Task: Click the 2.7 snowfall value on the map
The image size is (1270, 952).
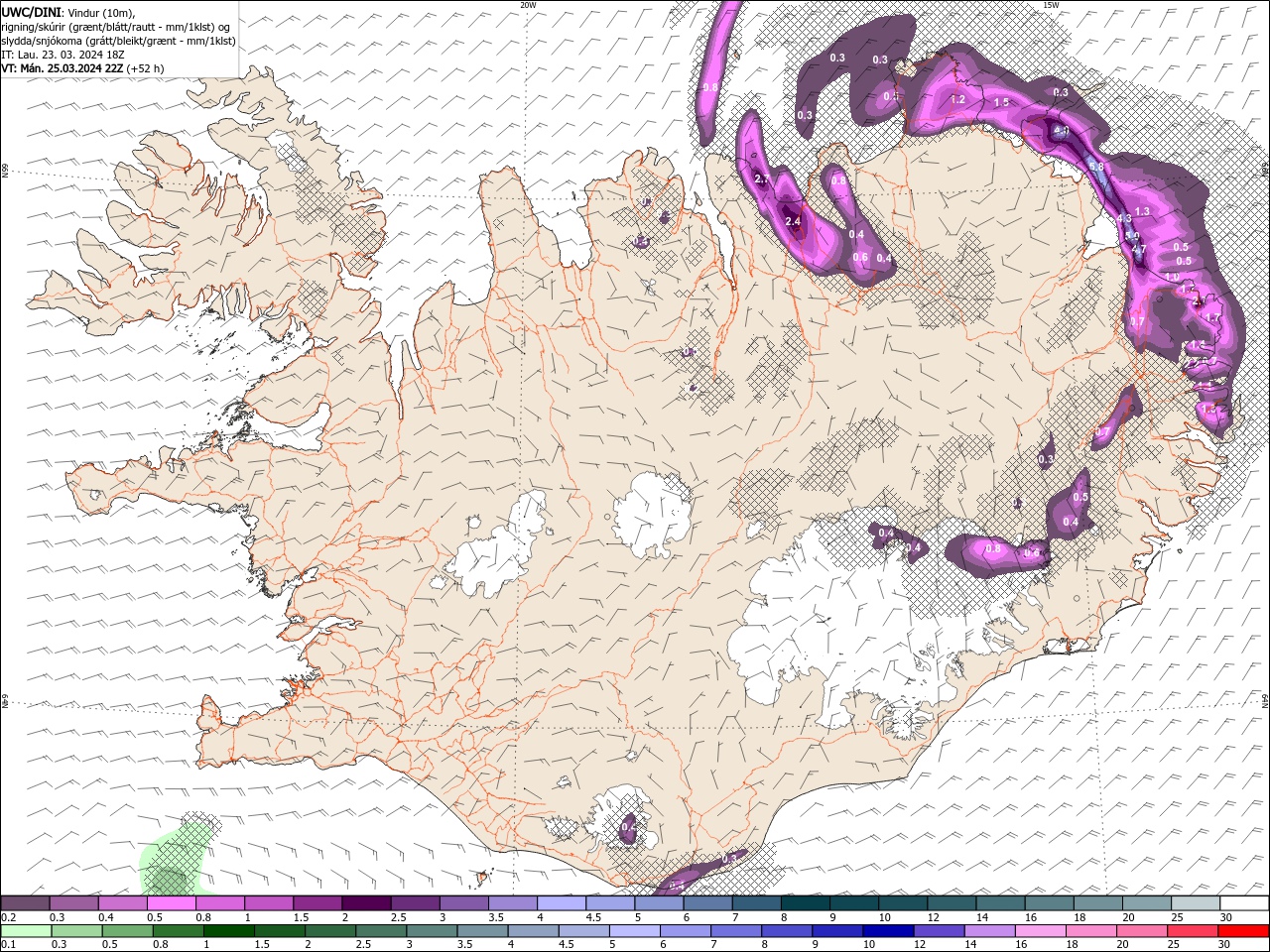Action: coord(762,178)
